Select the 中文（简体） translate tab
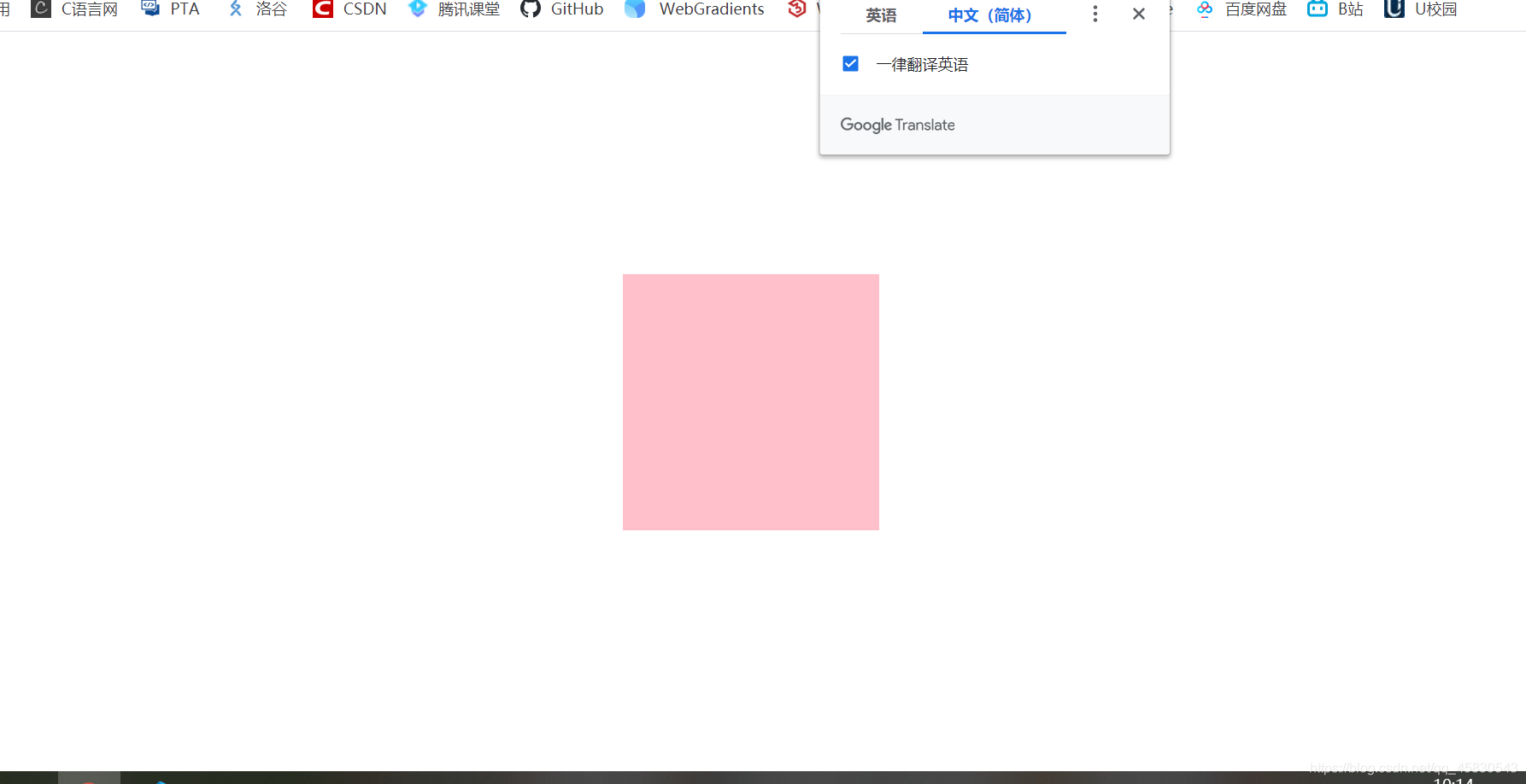The height and width of the screenshot is (784, 1526). click(x=994, y=15)
